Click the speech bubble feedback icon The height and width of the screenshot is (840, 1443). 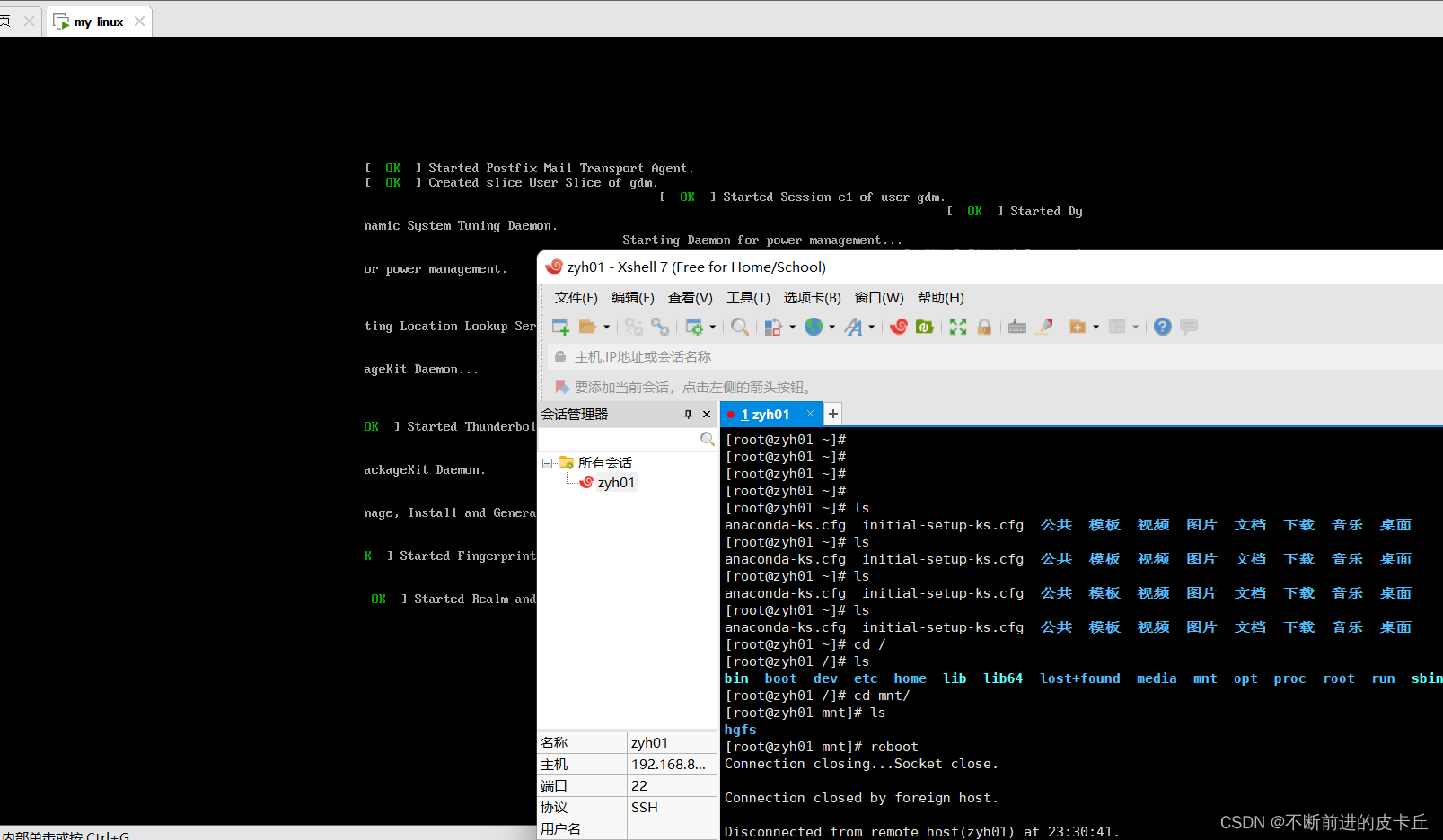[x=1189, y=327]
